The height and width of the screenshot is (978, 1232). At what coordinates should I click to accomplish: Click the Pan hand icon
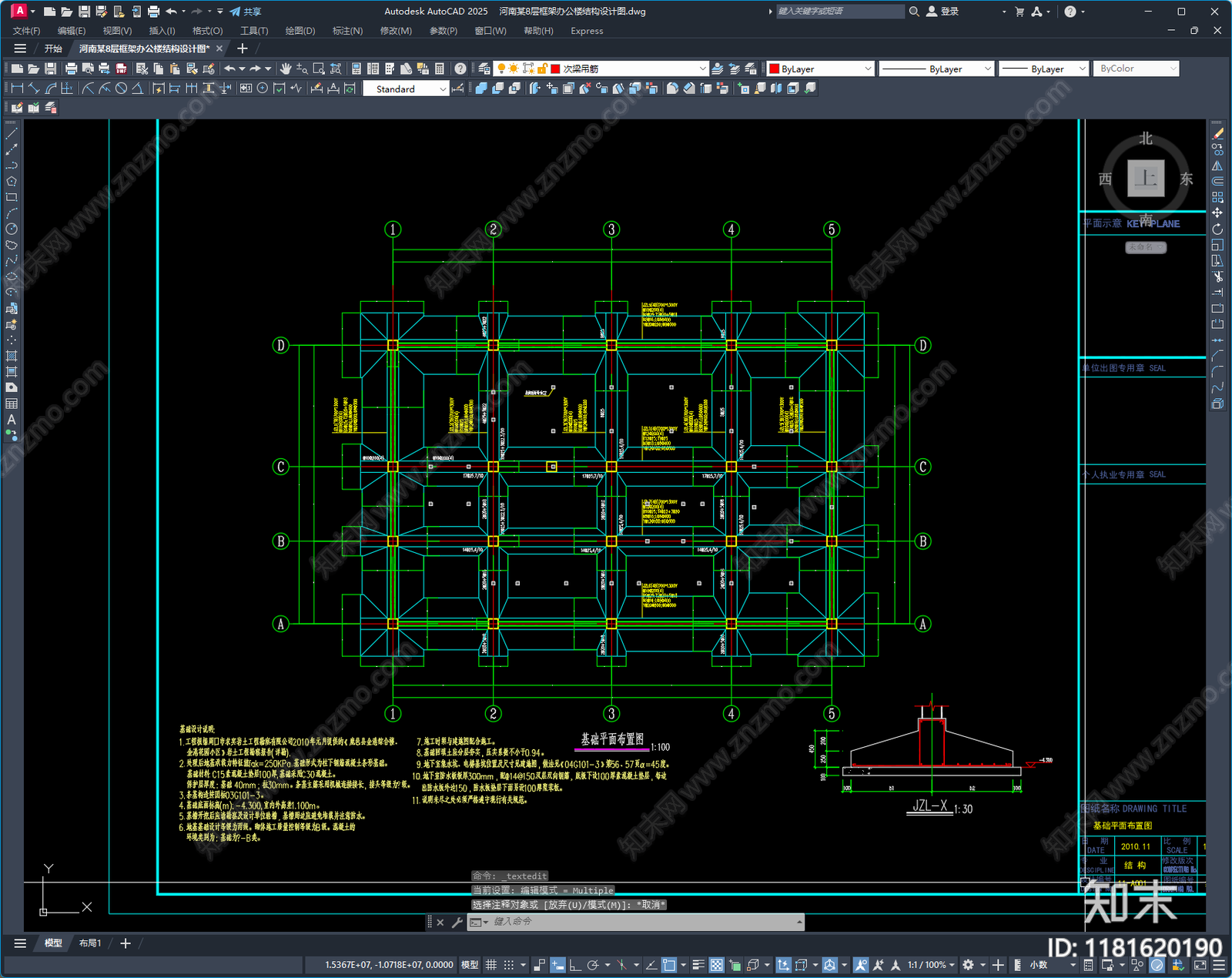[x=286, y=69]
